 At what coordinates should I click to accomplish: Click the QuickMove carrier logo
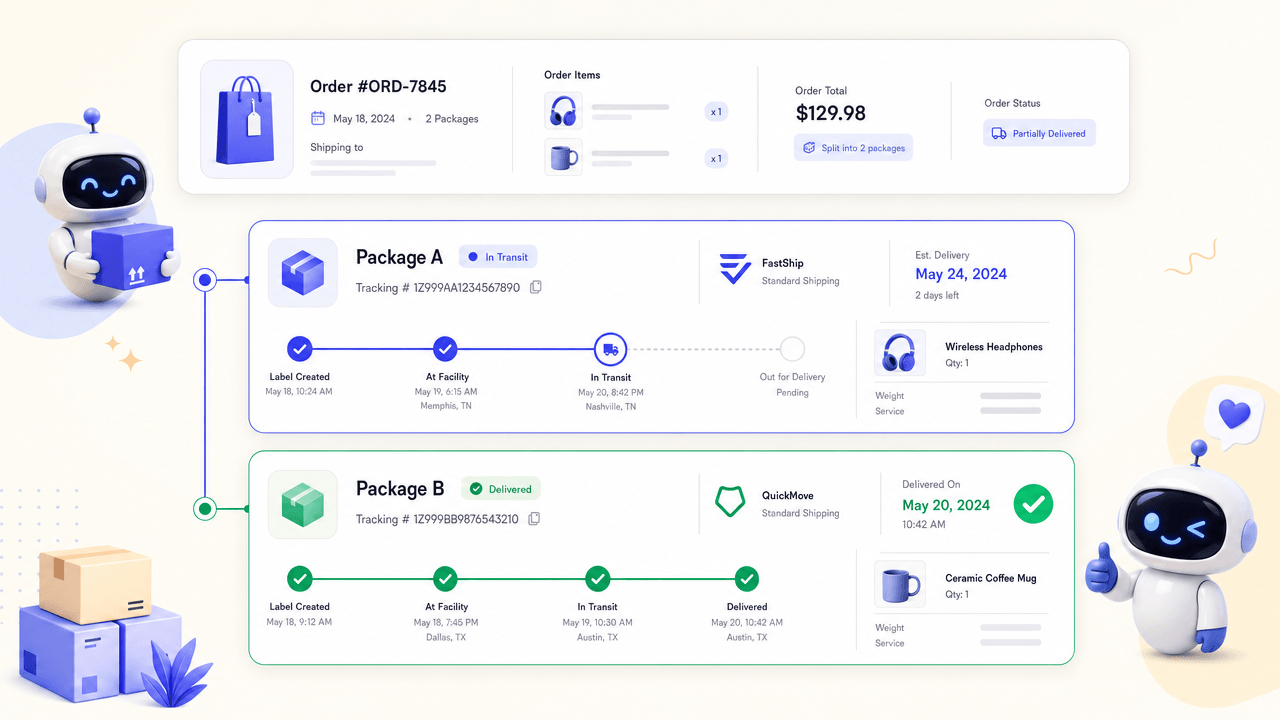tap(730, 501)
